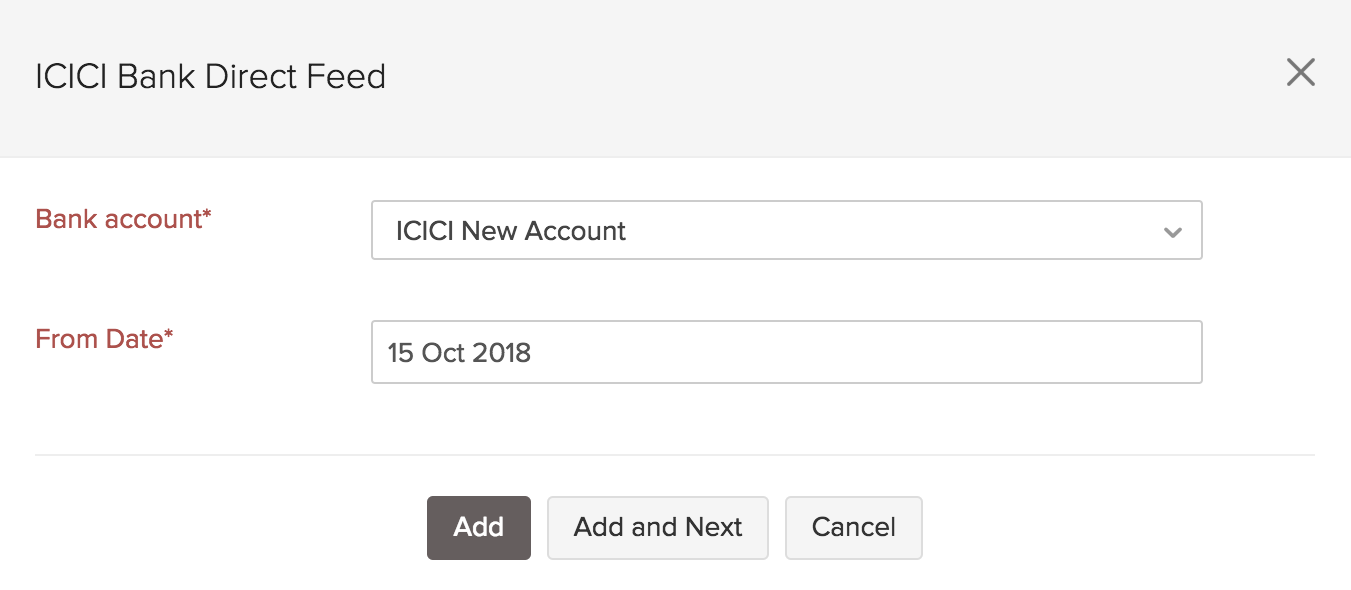This screenshot has width=1351, height=590.
Task: Click the Add and Next button
Action: point(657,527)
